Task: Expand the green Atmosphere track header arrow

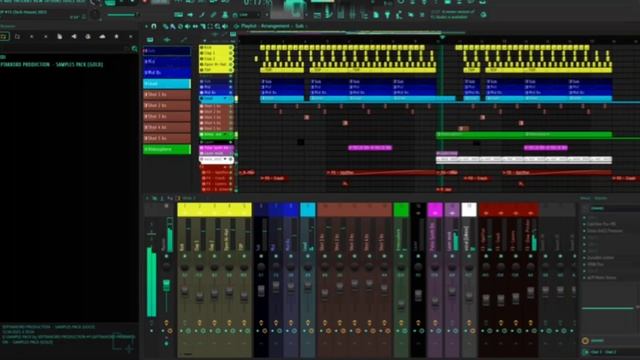Action: (226, 134)
